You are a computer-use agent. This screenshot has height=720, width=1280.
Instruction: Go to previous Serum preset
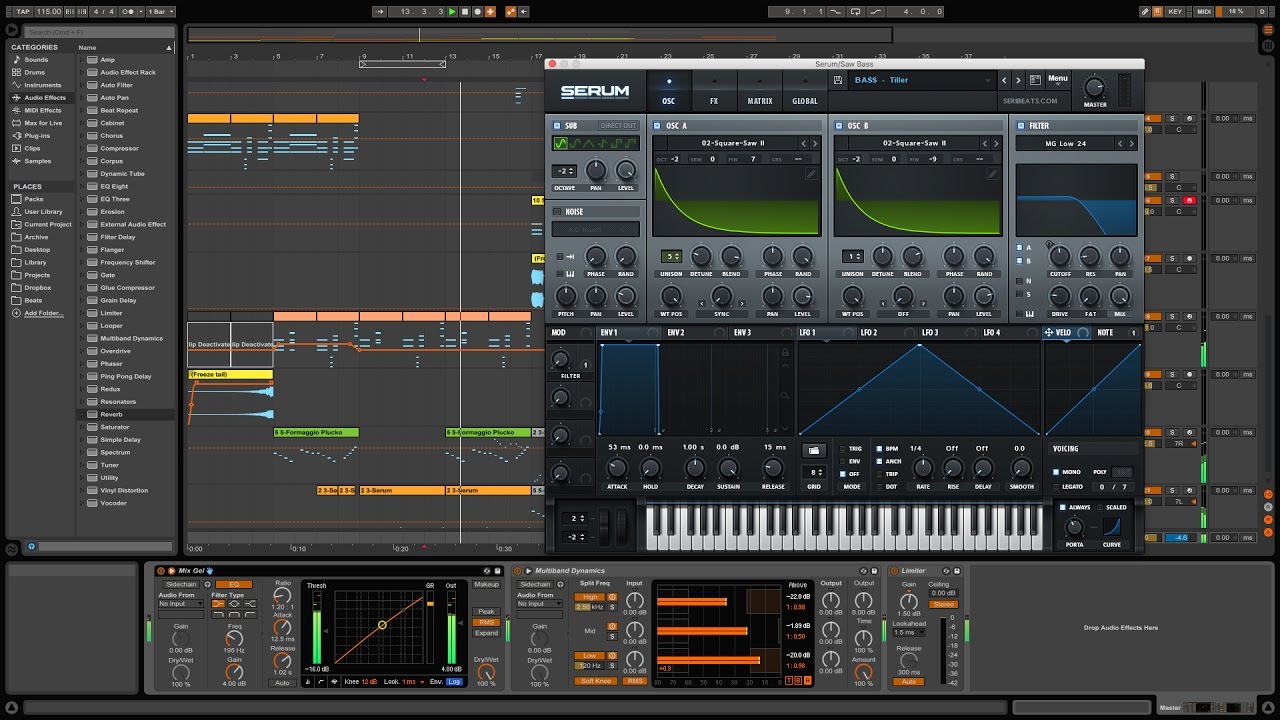1005,80
